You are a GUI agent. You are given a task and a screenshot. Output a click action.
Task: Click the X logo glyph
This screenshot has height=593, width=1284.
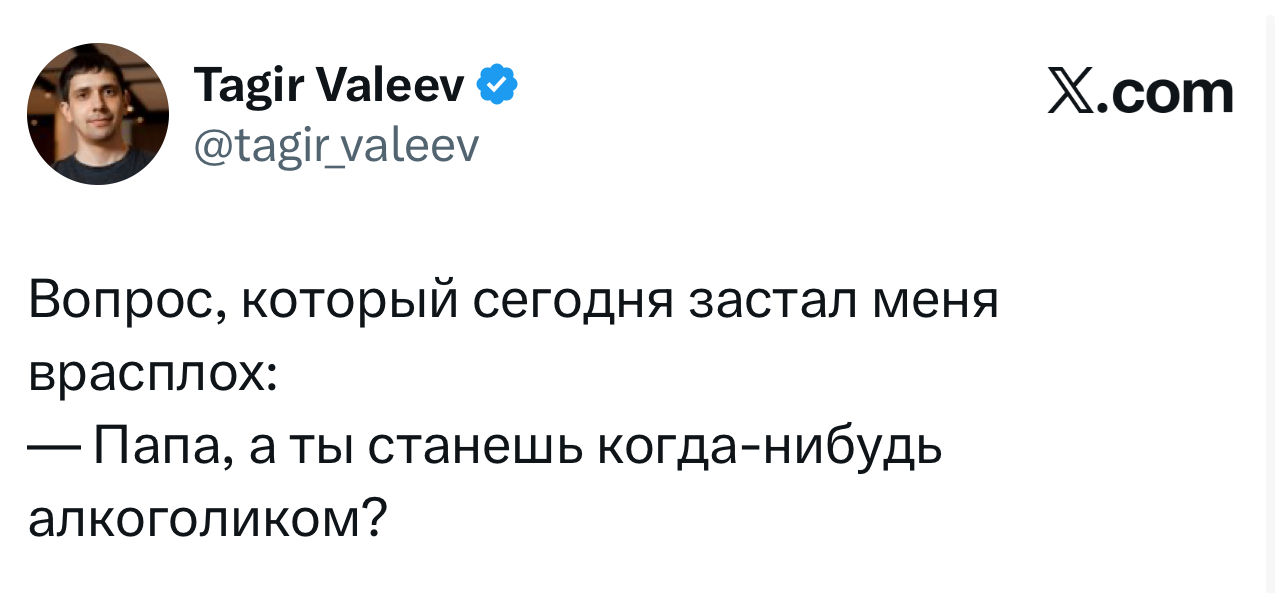pyautogui.click(x=1074, y=94)
